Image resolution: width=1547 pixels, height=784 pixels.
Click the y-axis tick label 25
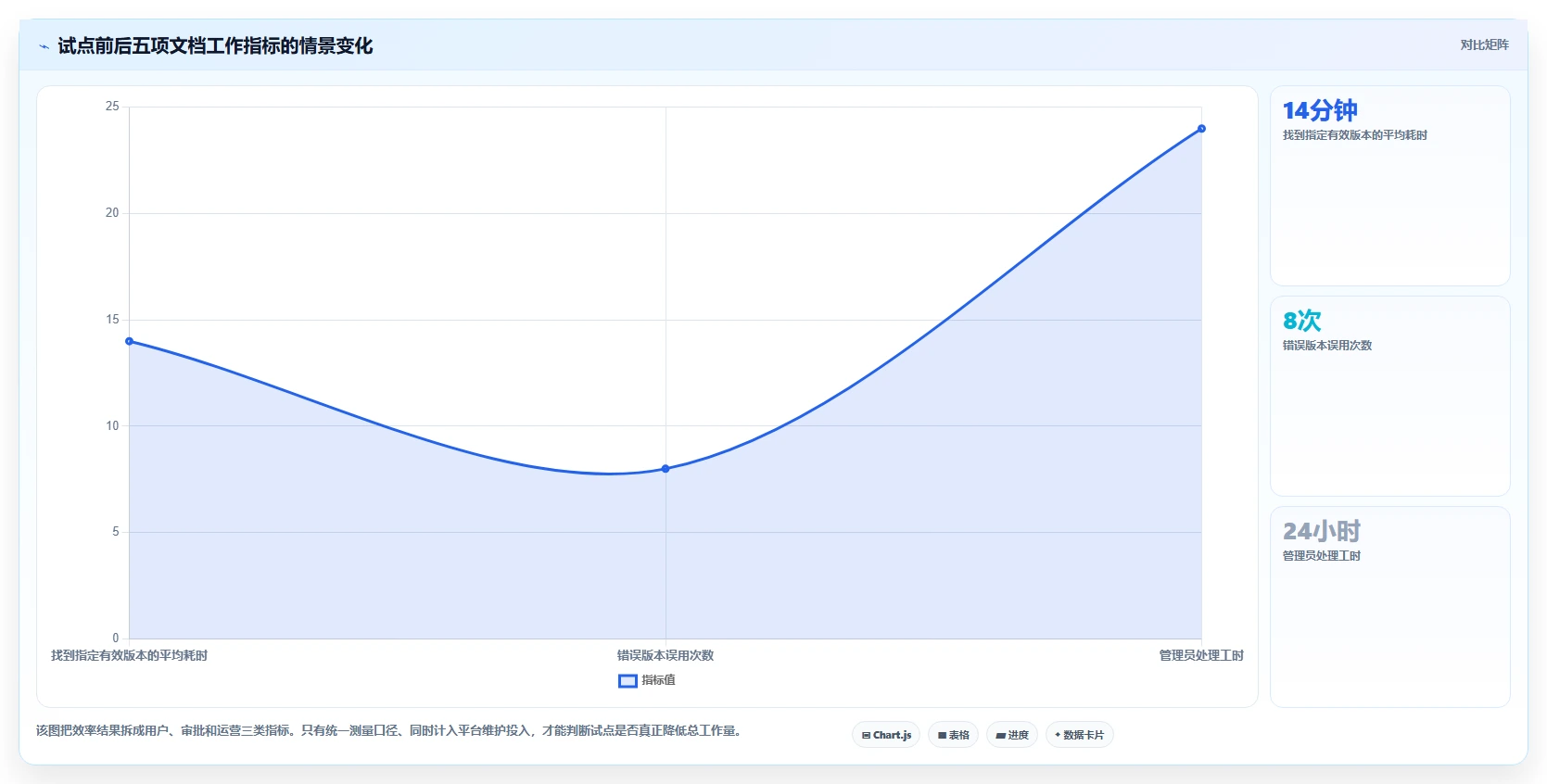(x=112, y=107)
